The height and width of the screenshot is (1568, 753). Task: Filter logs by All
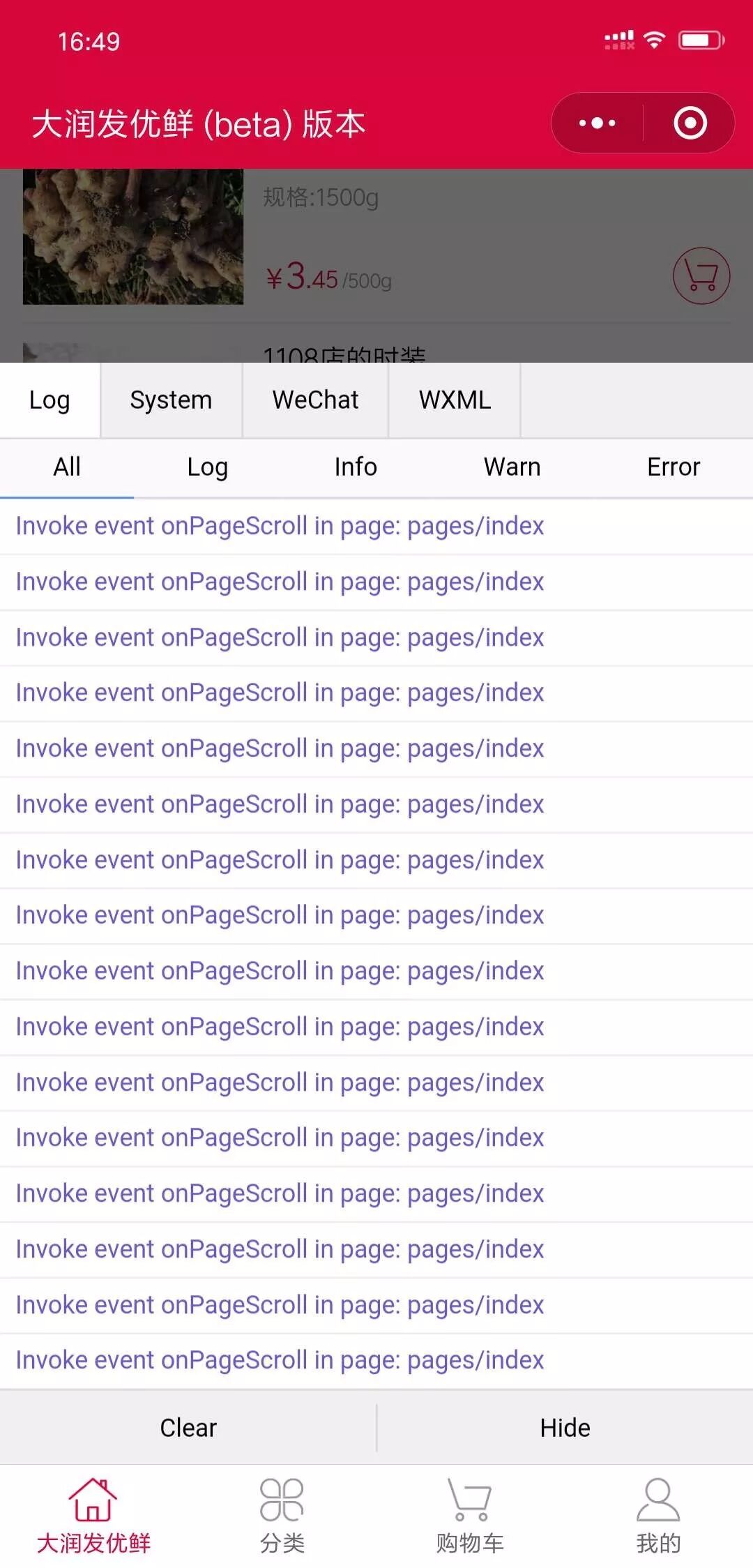67,467
